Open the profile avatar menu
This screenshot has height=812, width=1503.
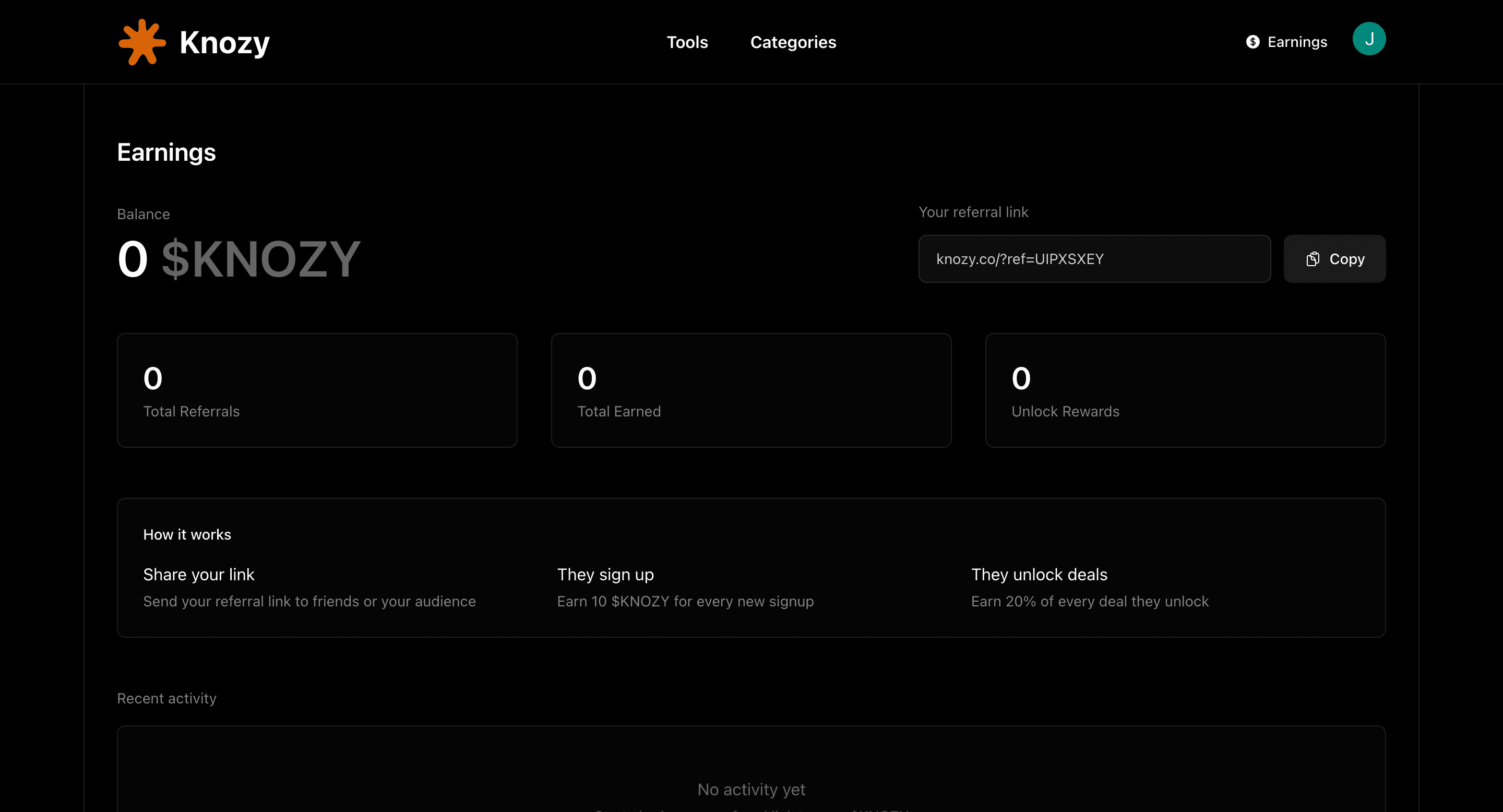tap(1369, 39)
